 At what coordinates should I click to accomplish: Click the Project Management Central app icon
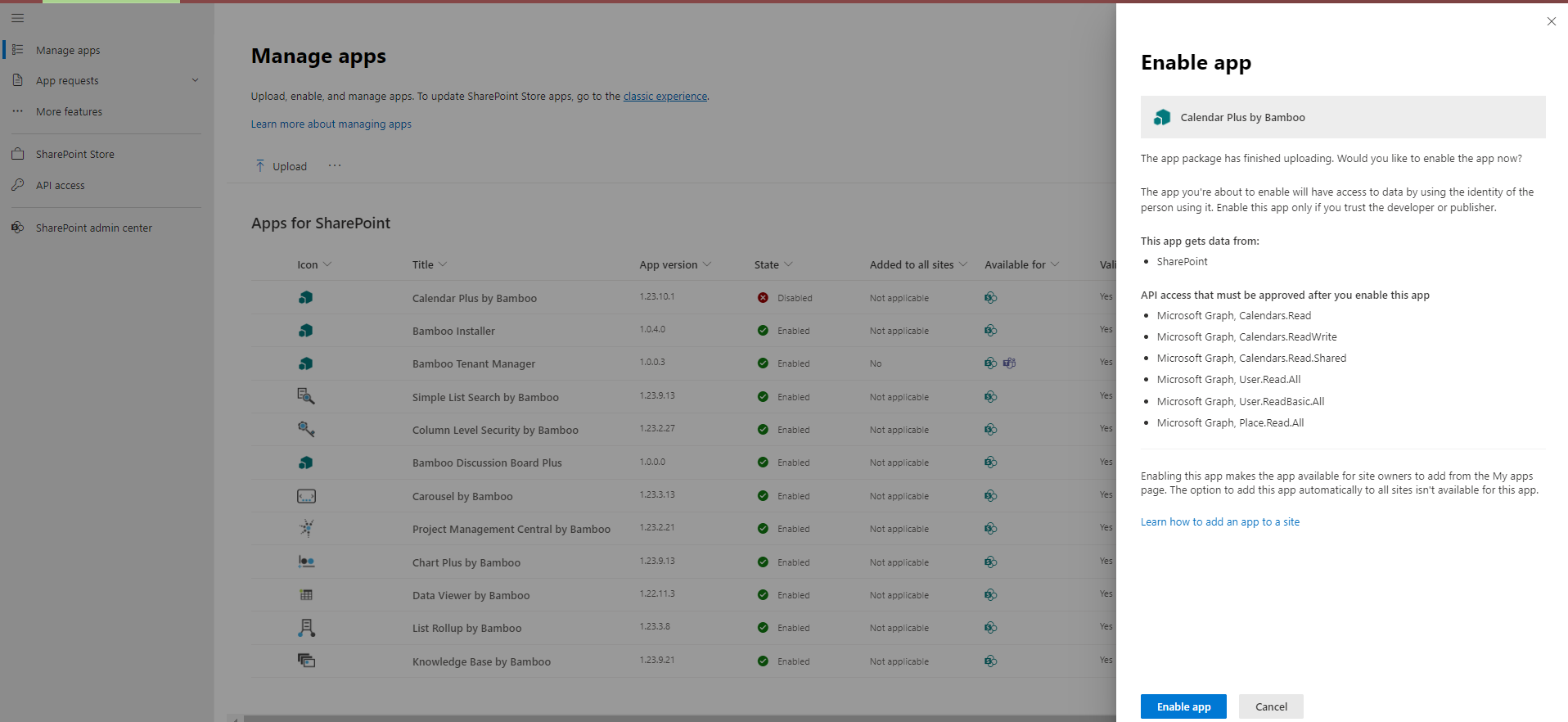tap(306, 529)
